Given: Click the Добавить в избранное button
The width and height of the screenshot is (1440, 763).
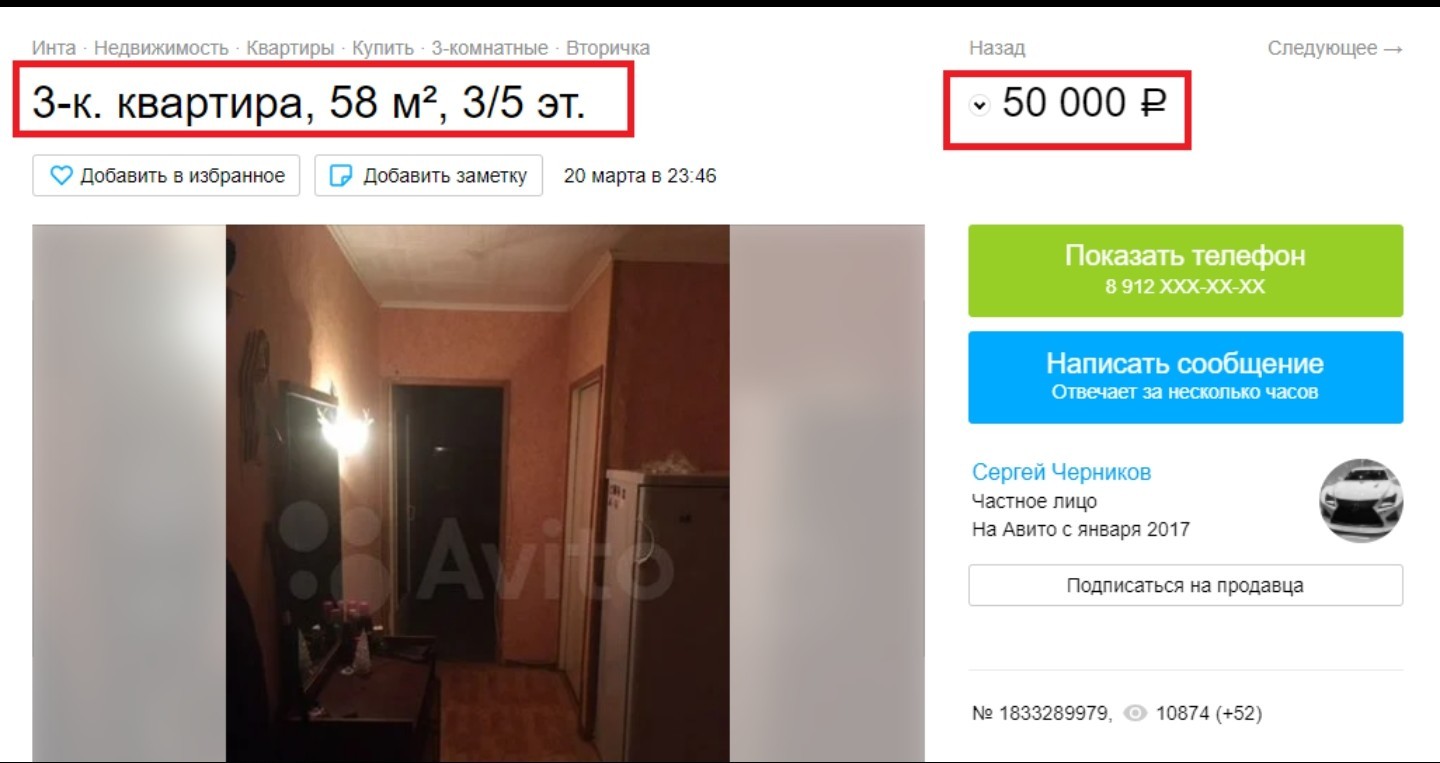Looking at the screenshot, I should click(168, 176).
